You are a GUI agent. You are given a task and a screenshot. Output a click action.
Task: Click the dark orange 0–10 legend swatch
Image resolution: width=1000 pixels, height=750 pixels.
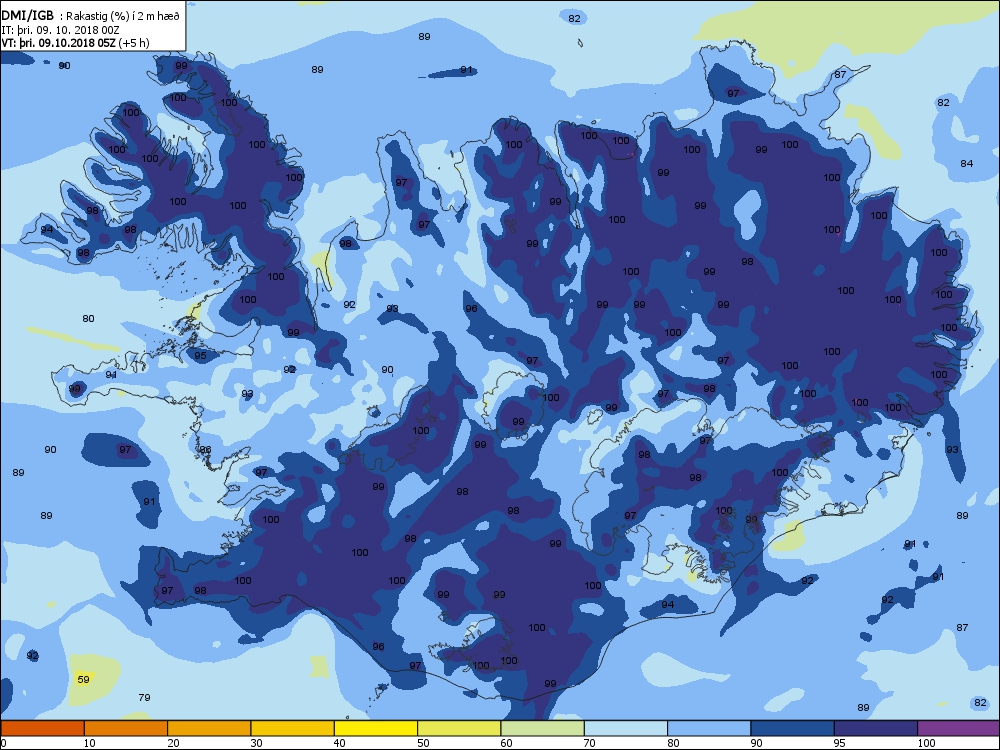(x=42, y=728)
